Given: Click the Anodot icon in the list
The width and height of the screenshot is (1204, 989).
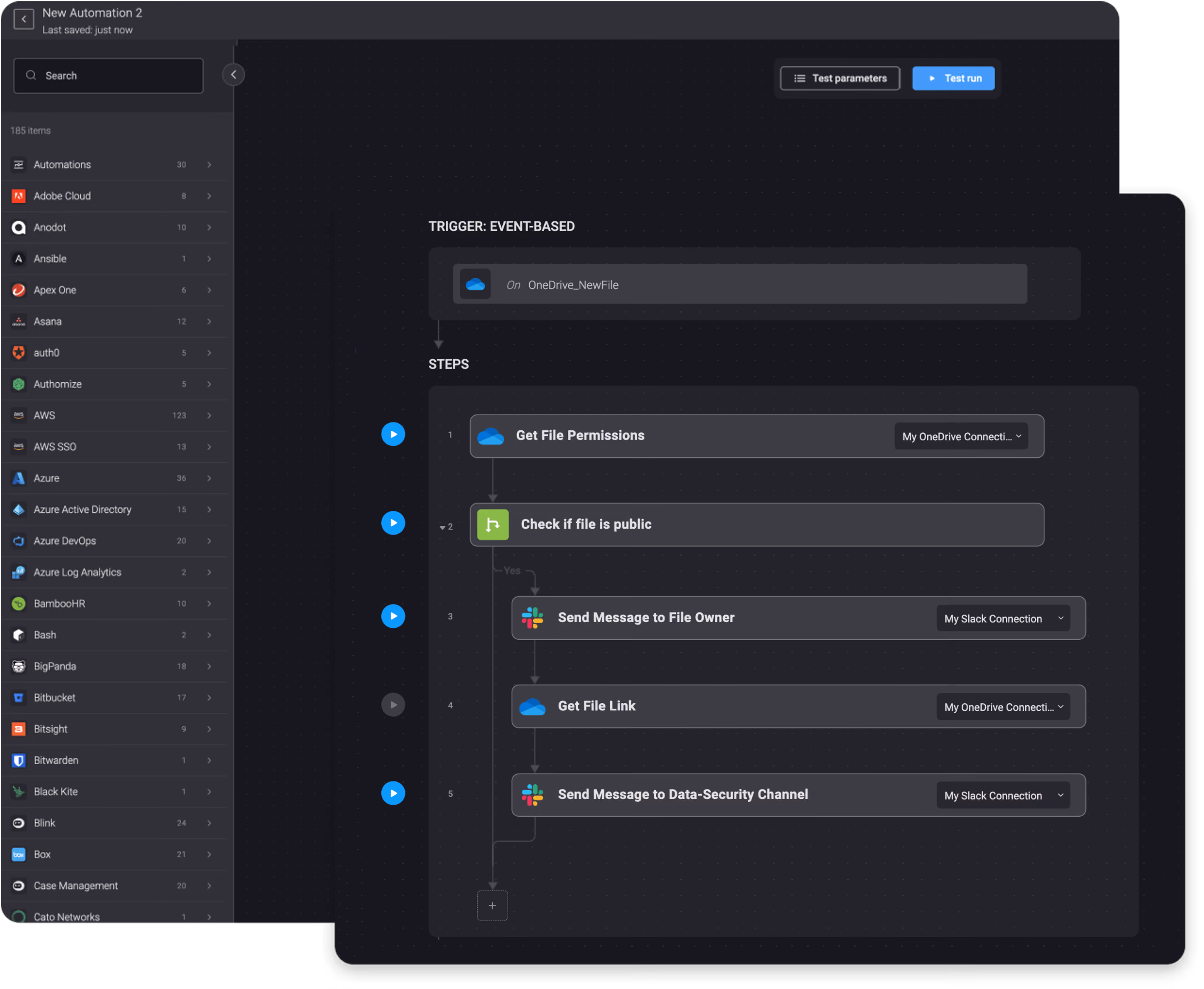Looking at the screenshot, I should [x=19, y=228].
